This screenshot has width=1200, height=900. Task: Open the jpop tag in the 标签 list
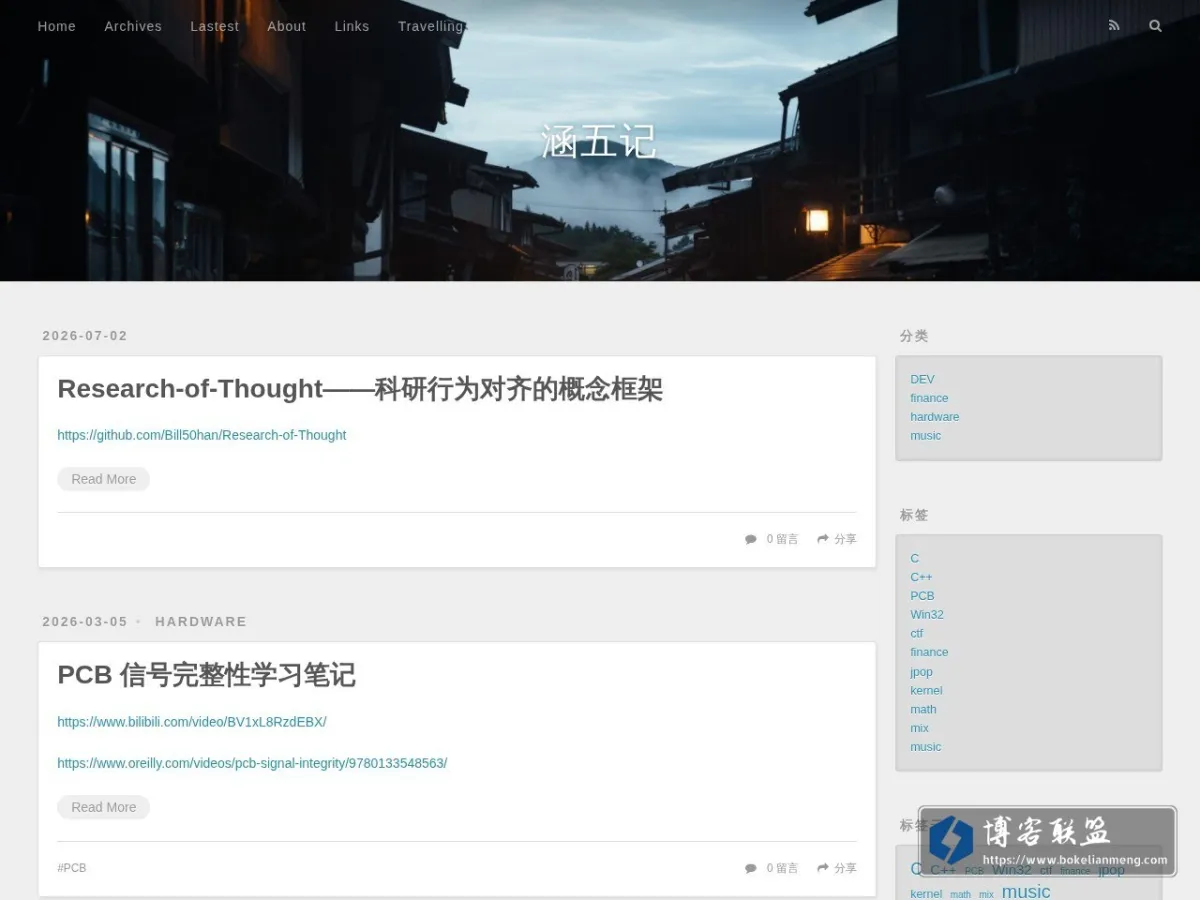921,672
